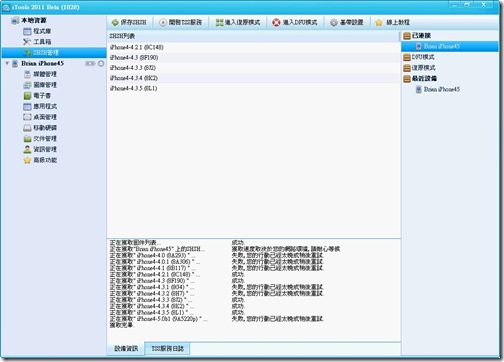Open 文件管理 file management folder icon

(x=27, y=139)
